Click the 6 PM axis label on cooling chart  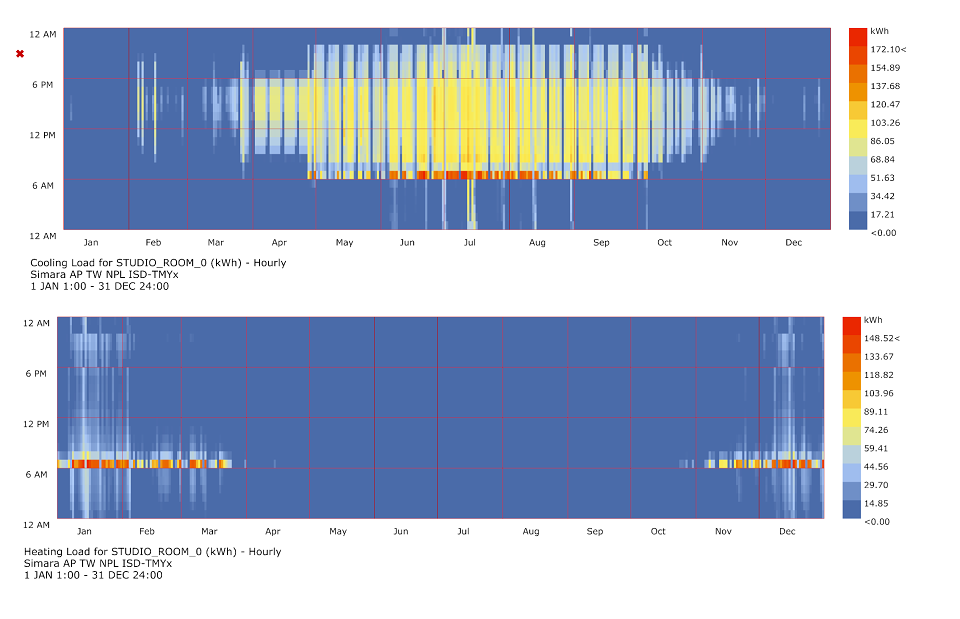click(x=43, y=84)
